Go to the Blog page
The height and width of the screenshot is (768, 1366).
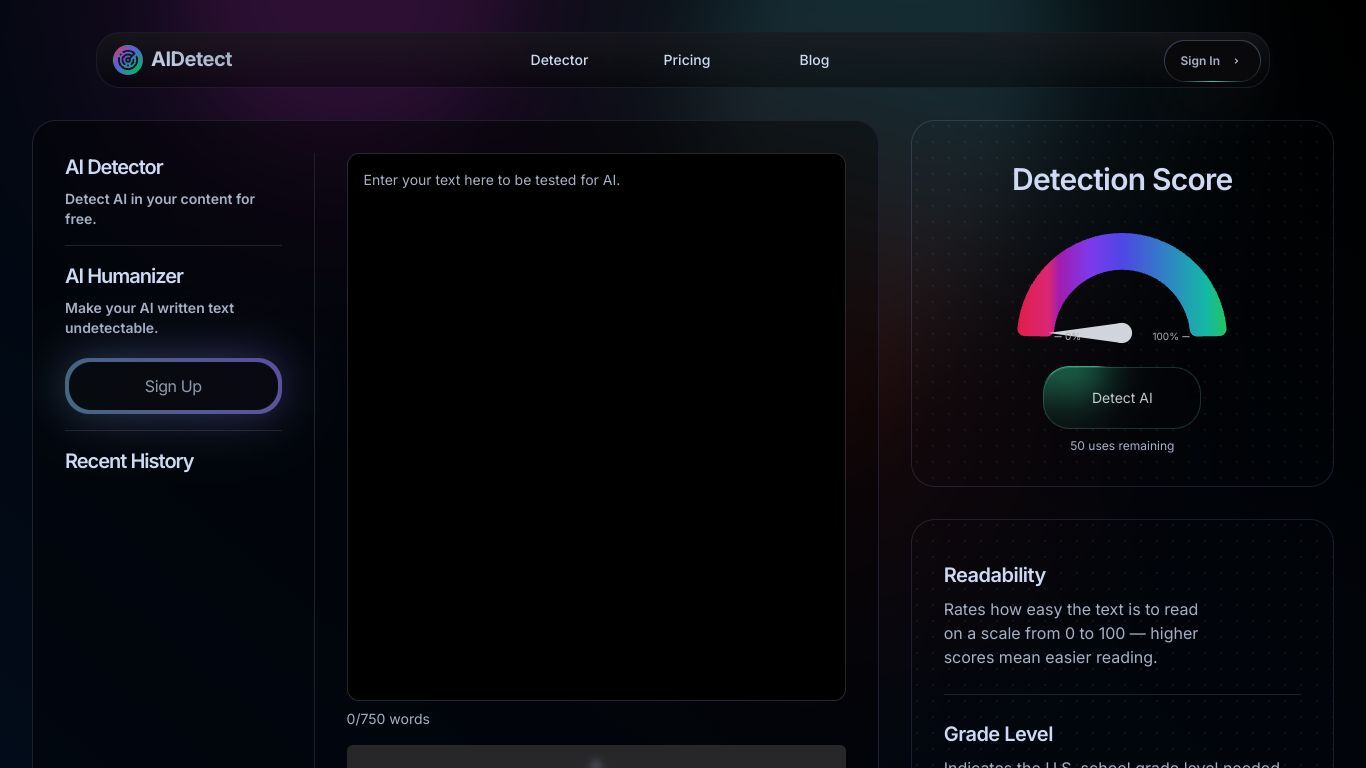click(814, 60)
